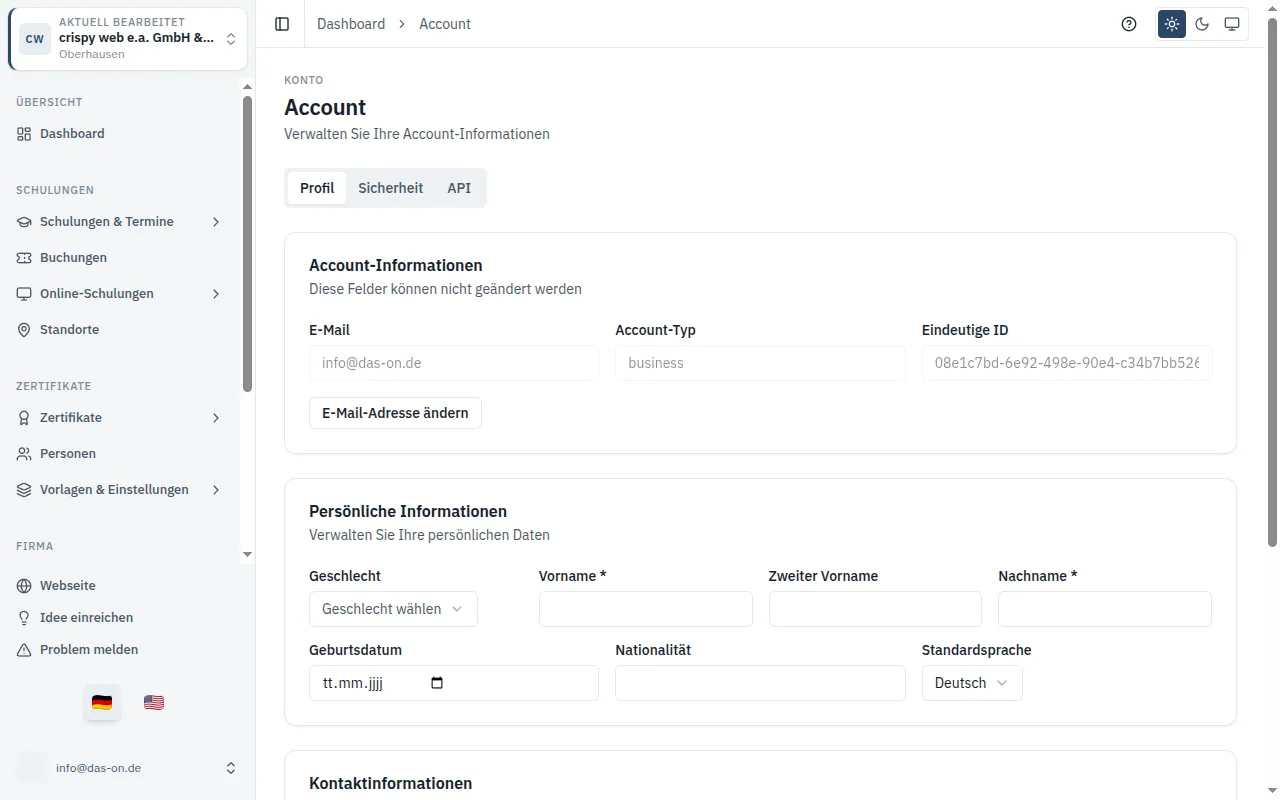Click the Problem melden warning triangle icon
Viewport: 1280px width, 800px height.
click(x=24, y=650)
